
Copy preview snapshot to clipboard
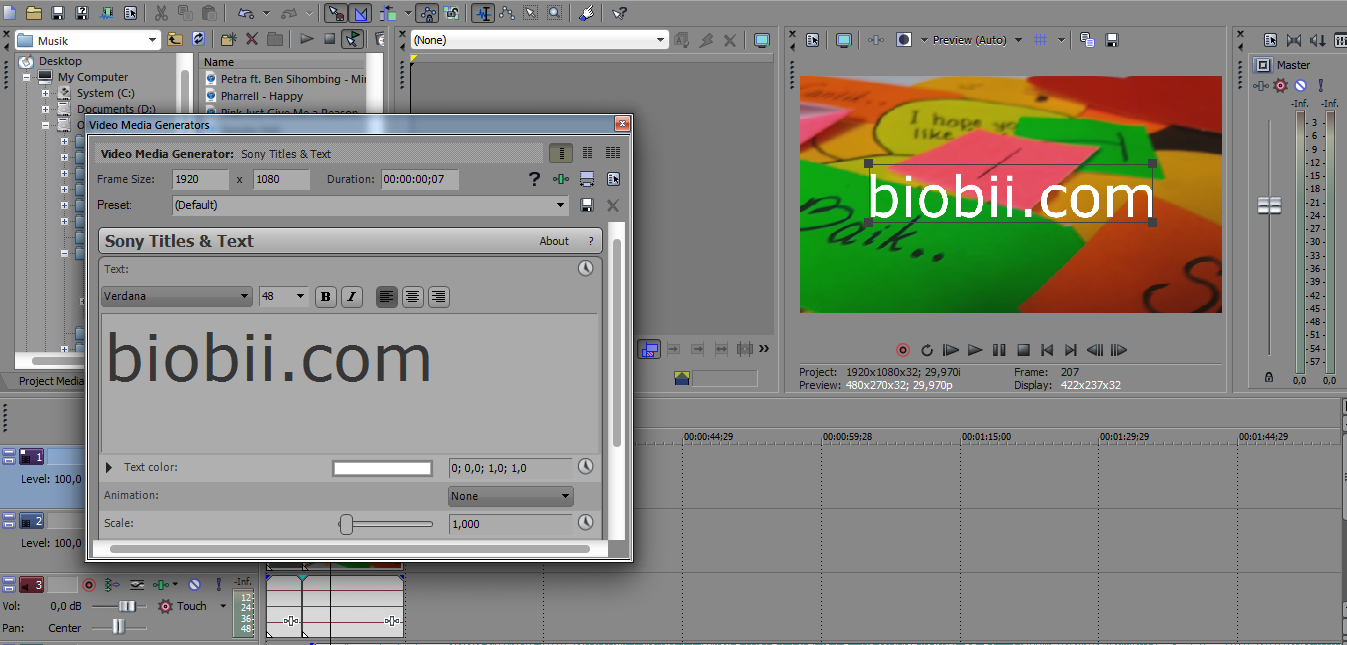pyautogui.click(x=1087, y=40)
